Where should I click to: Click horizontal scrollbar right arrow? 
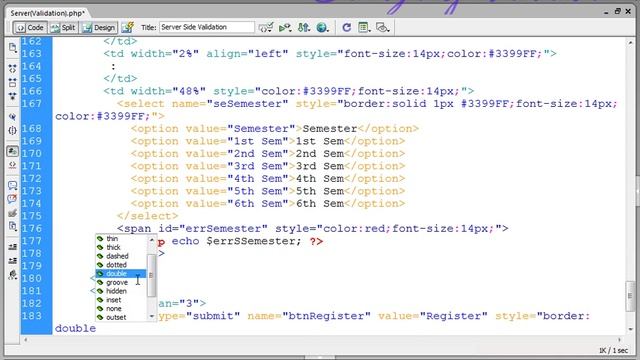click(620, 340)
